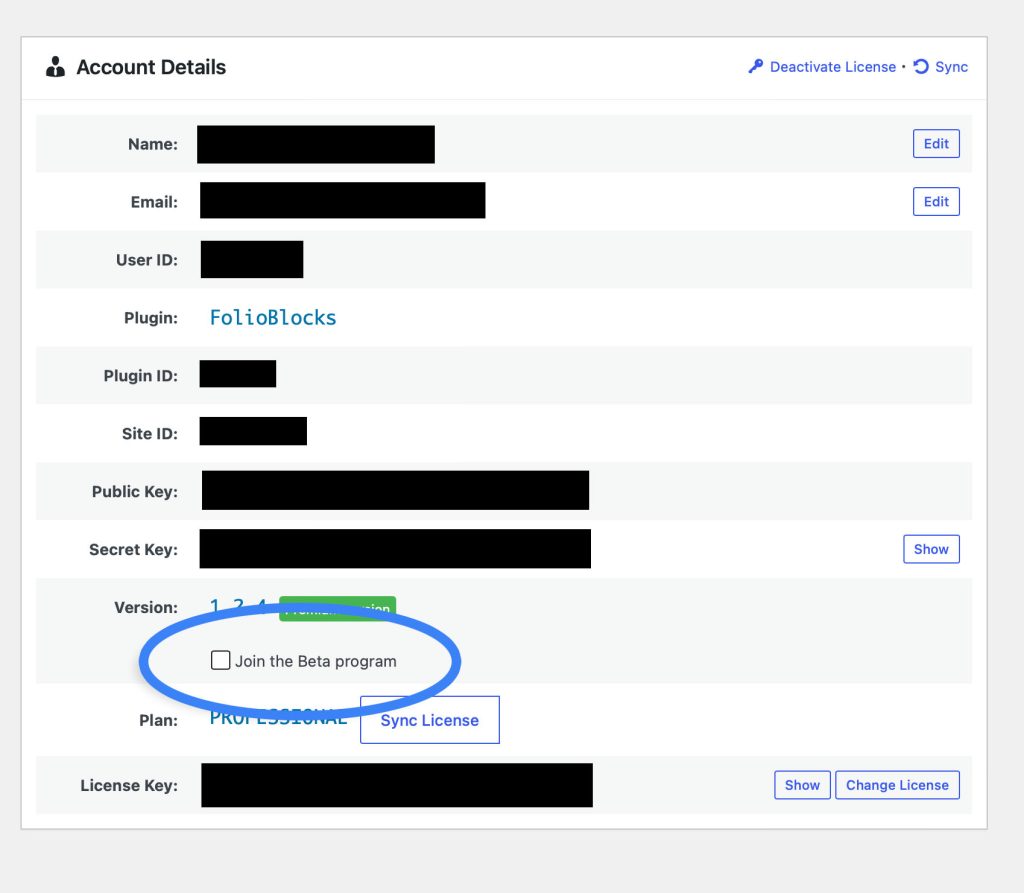Click the Account Details person icon
The width and height of the screenshot is (1024, 893).
click(55, 67)
